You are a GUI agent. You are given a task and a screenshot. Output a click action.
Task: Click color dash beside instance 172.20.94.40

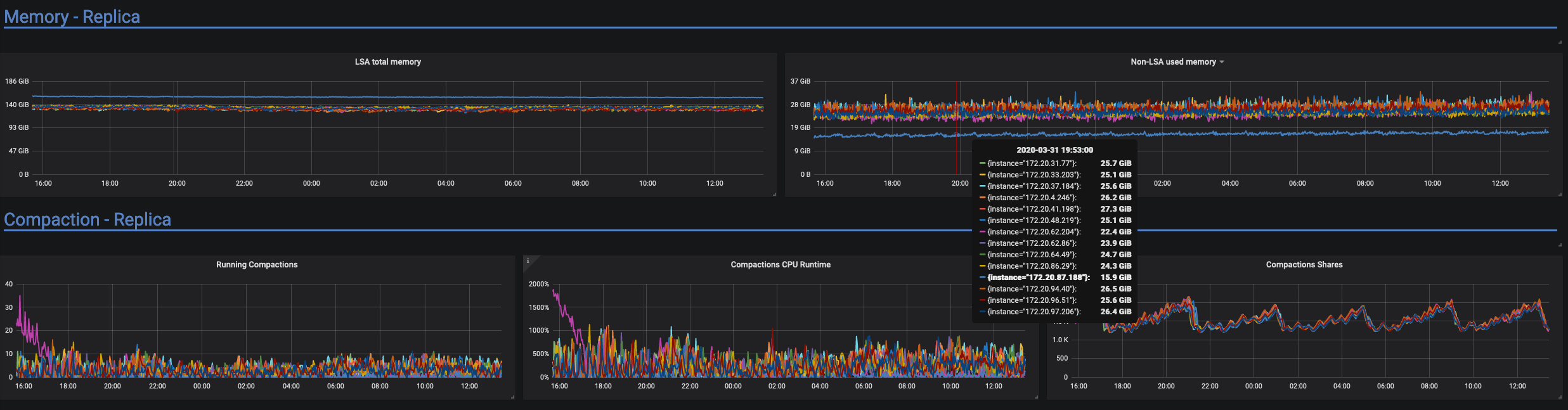pos(982,289)
